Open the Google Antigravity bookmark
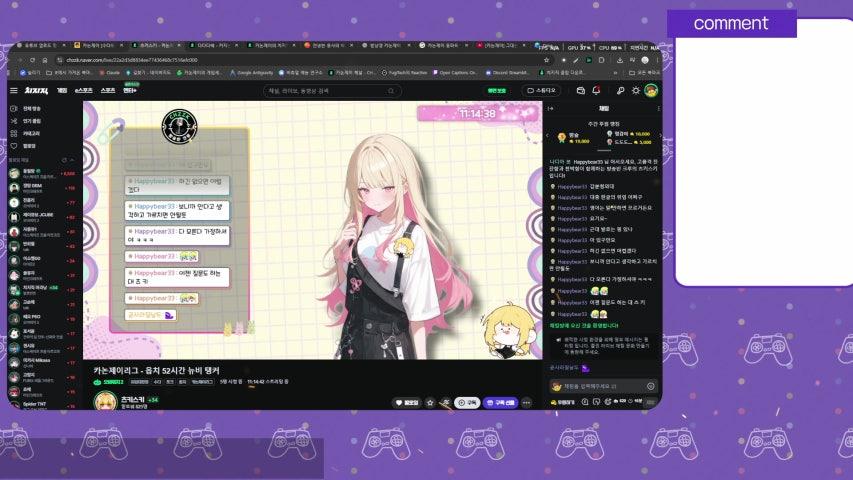 point(251,72)
